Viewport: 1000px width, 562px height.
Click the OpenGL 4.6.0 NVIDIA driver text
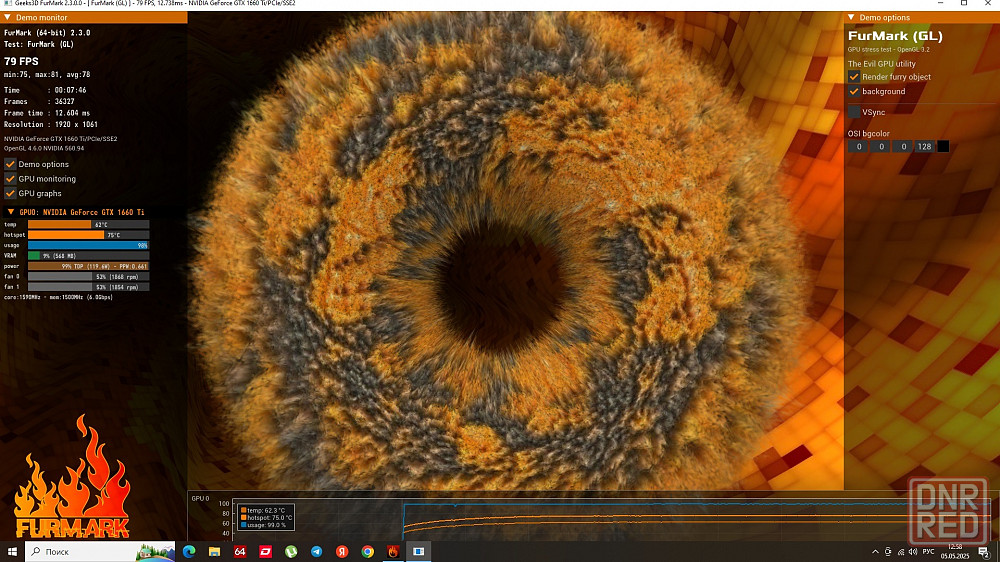coord(44,148)
